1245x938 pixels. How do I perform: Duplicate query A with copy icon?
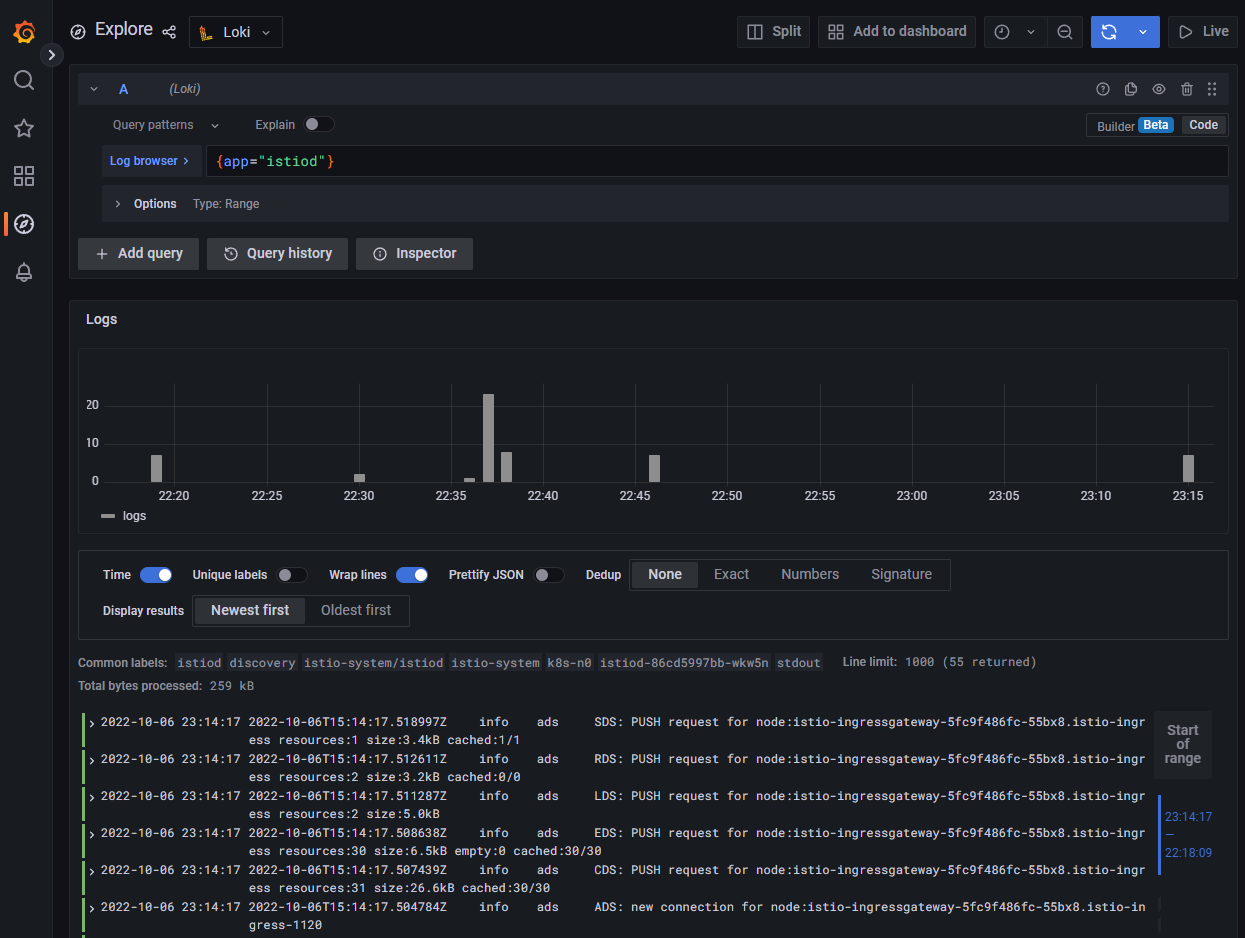(1131, 89)
